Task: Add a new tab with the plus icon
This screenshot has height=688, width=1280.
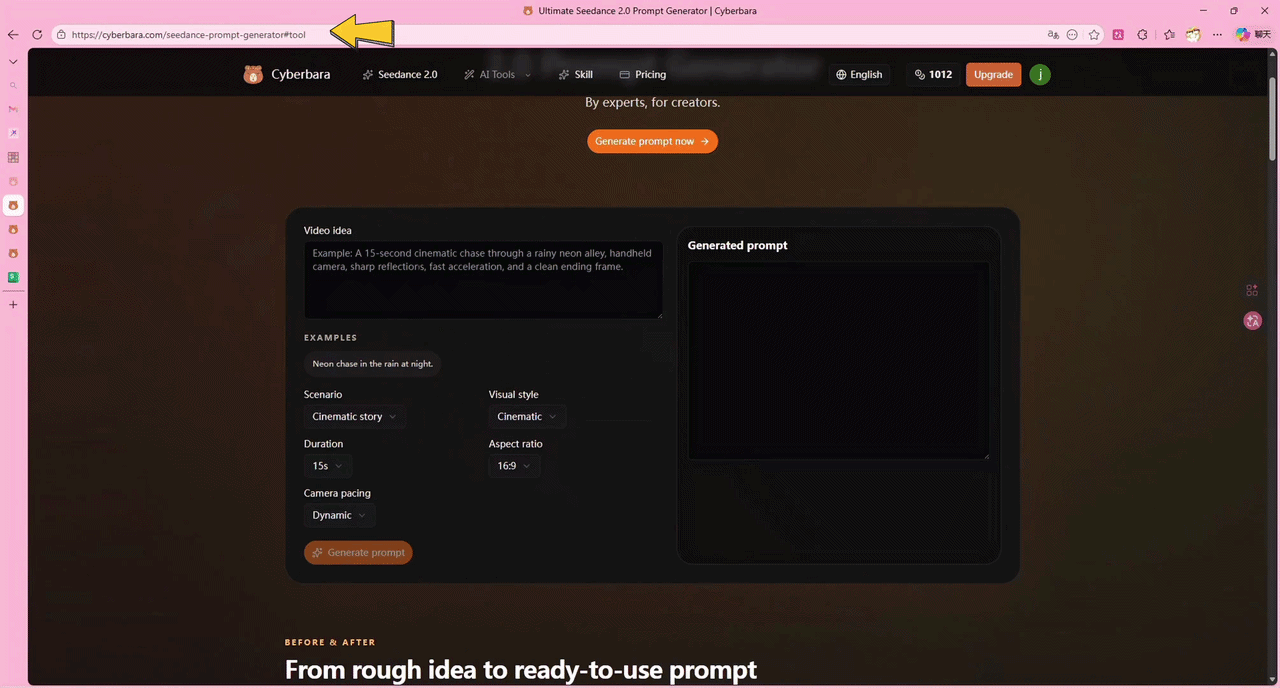Action: (x=13, y=304)
